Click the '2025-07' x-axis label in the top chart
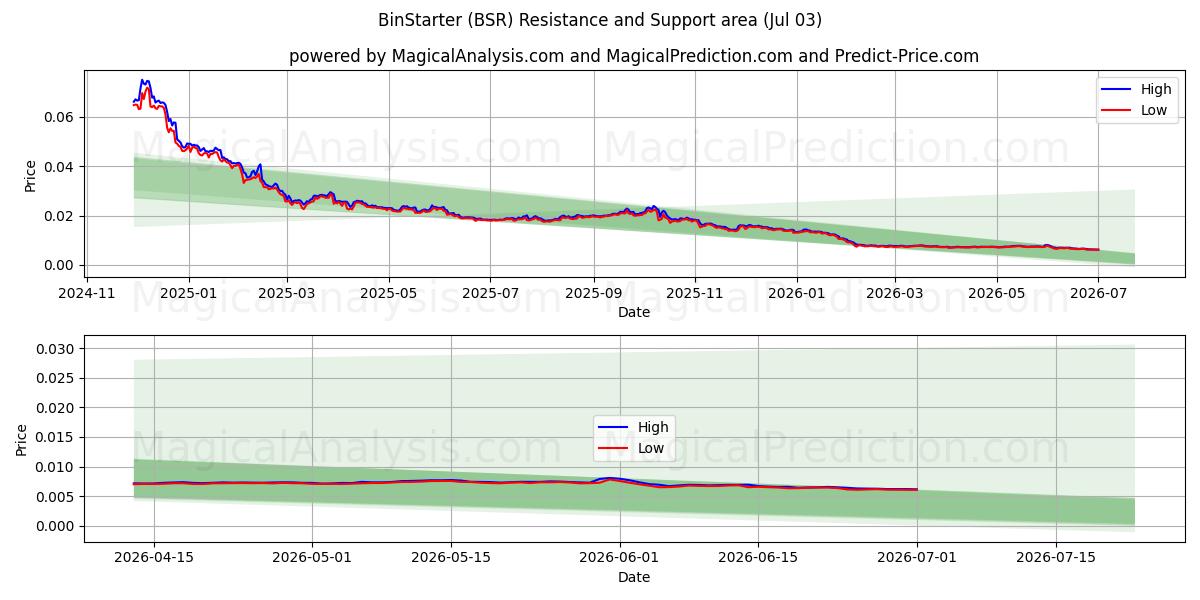This screenshot has height=600, width=1200. (490, 293)
